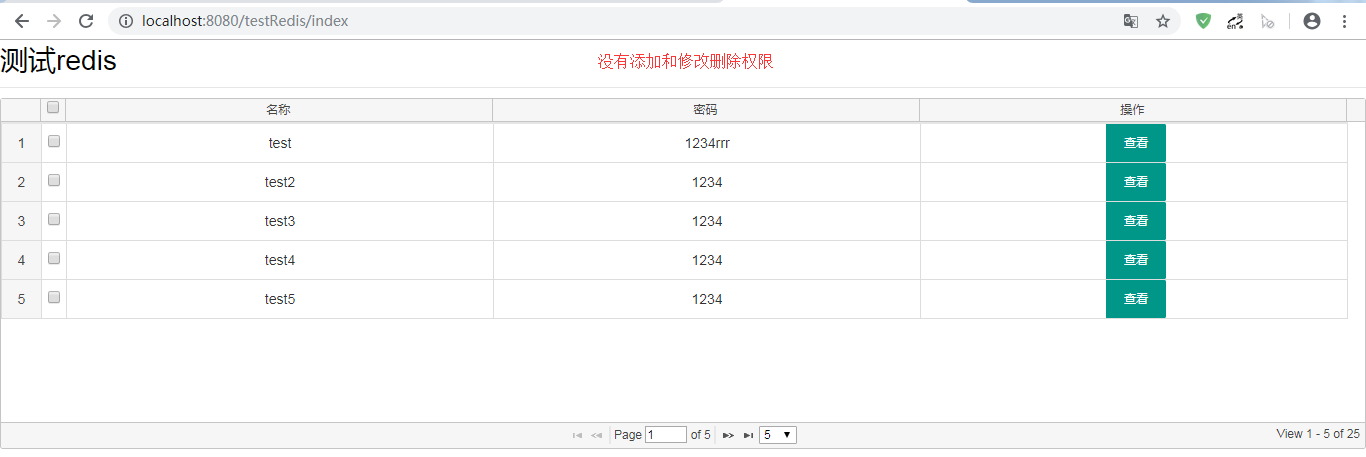View details of test4 row
The image size is (1366, 457).
[x=1136, y=260]
